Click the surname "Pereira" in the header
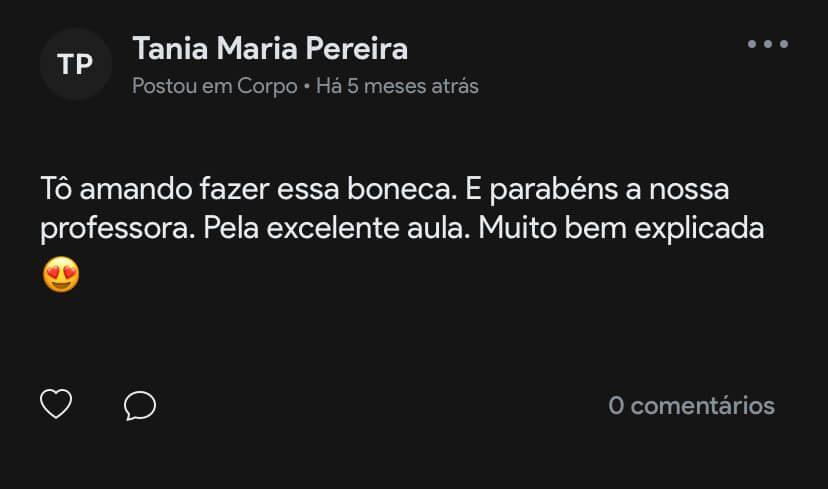Image resolution: width=828 pixels, height=489 pixels. (357, 49)
